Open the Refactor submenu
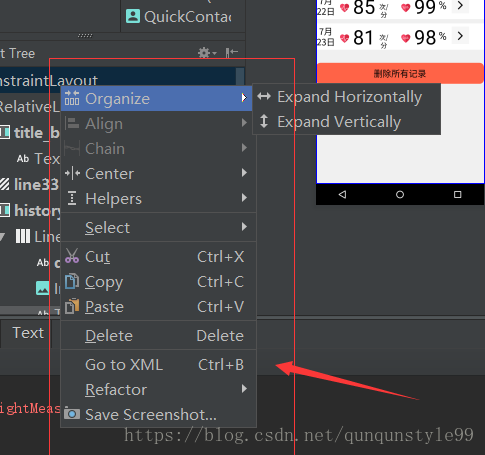485x455 pixels. coord(158,390)
